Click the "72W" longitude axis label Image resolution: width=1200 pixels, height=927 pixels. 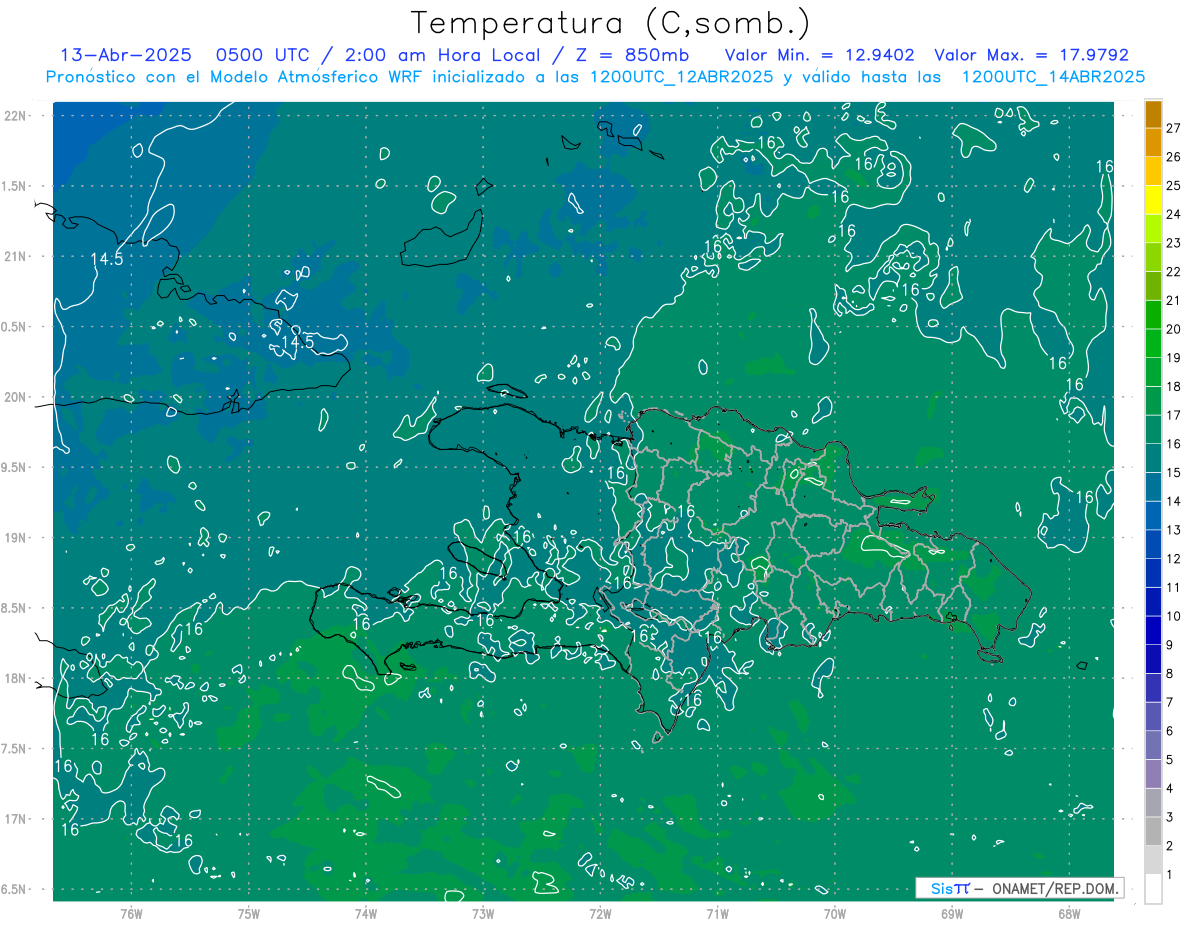600,914
